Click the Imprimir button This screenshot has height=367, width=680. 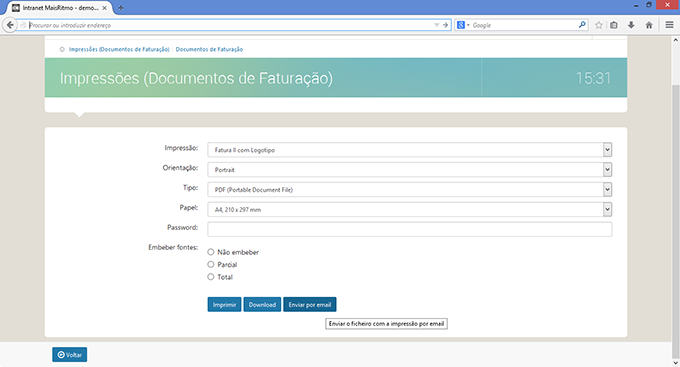click(224, 305)
